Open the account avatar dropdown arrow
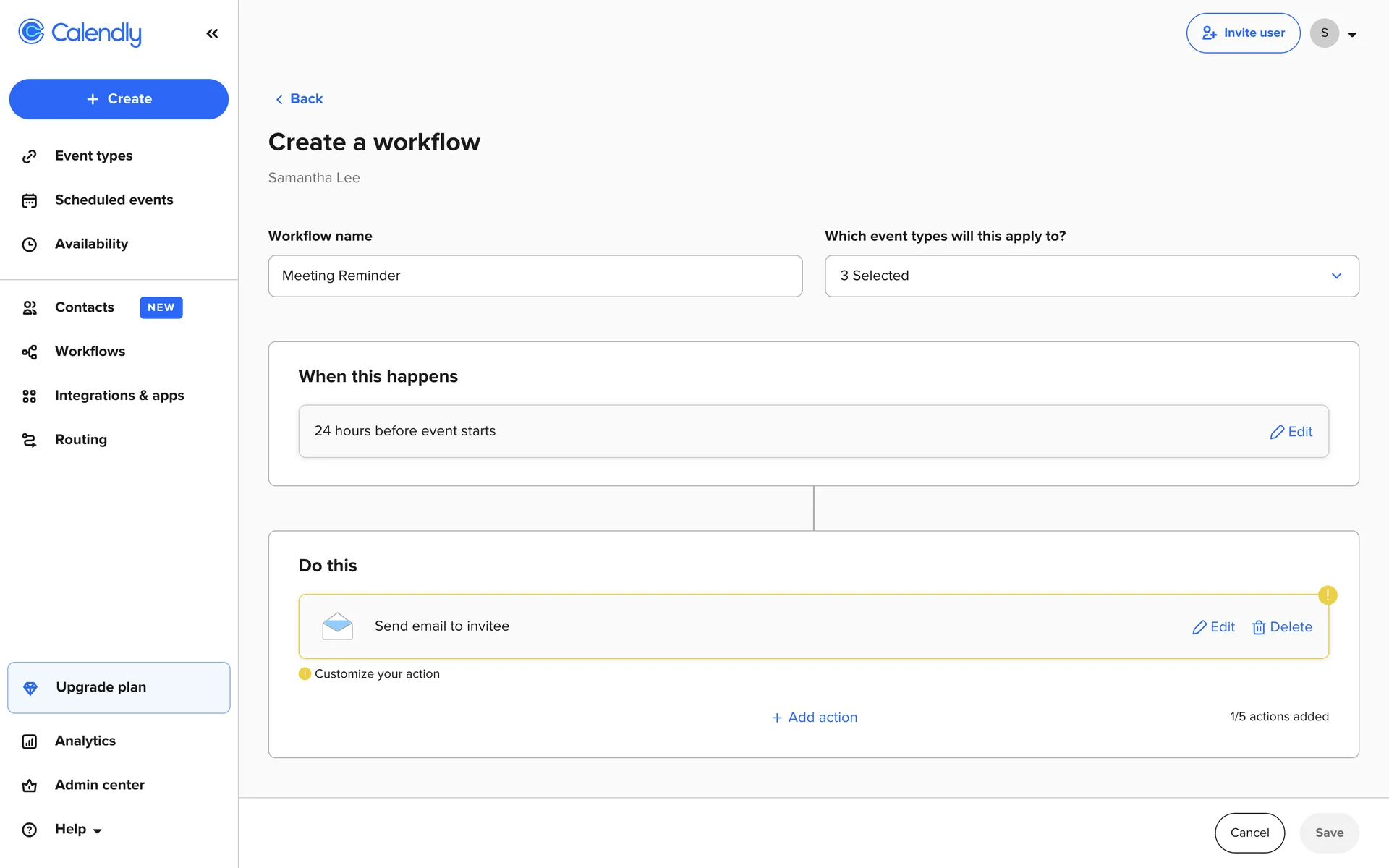This screenshot has width=1389, height=868. click(1352, 34)
